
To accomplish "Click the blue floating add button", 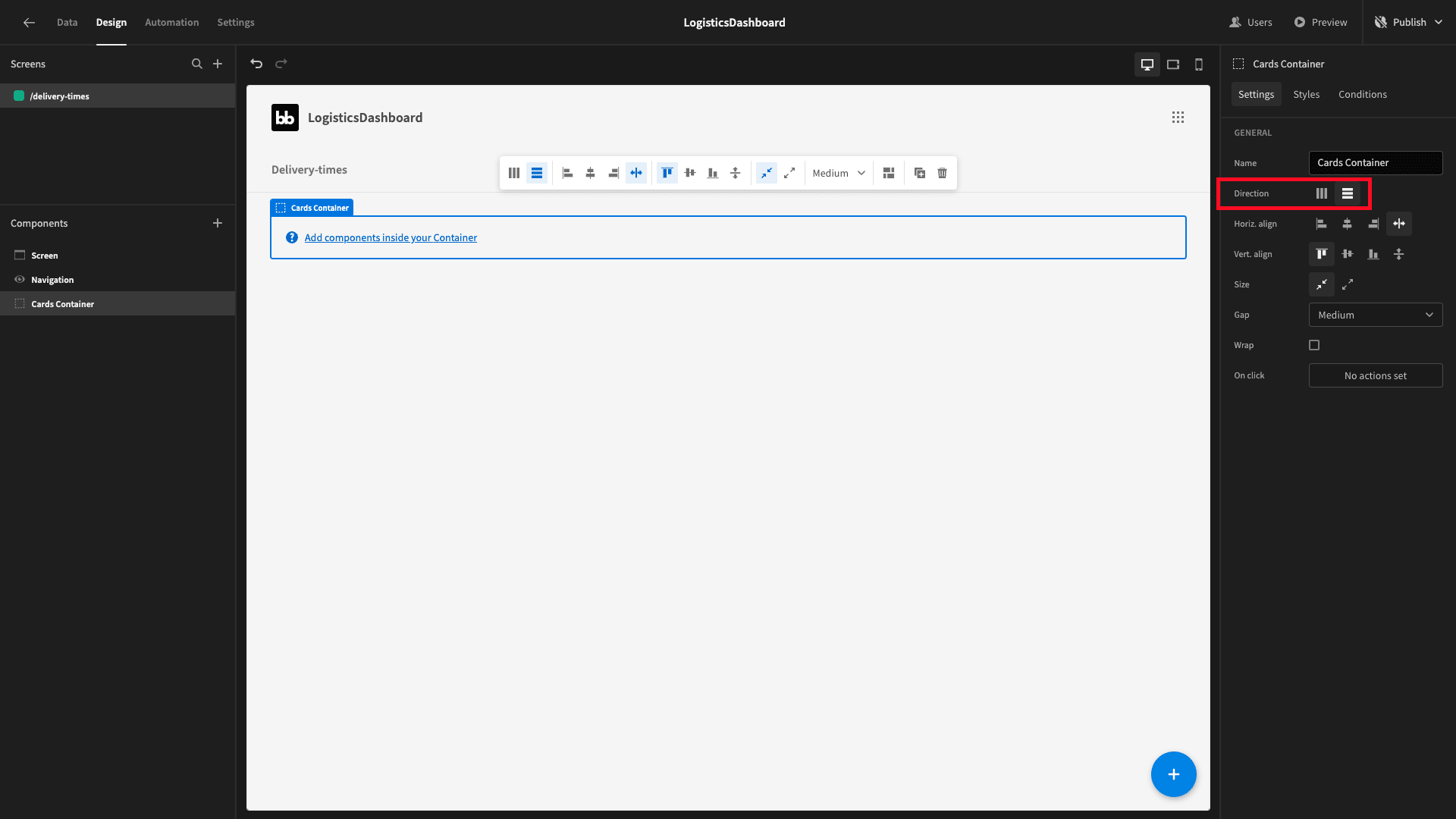I will (x=1174, y=774).
